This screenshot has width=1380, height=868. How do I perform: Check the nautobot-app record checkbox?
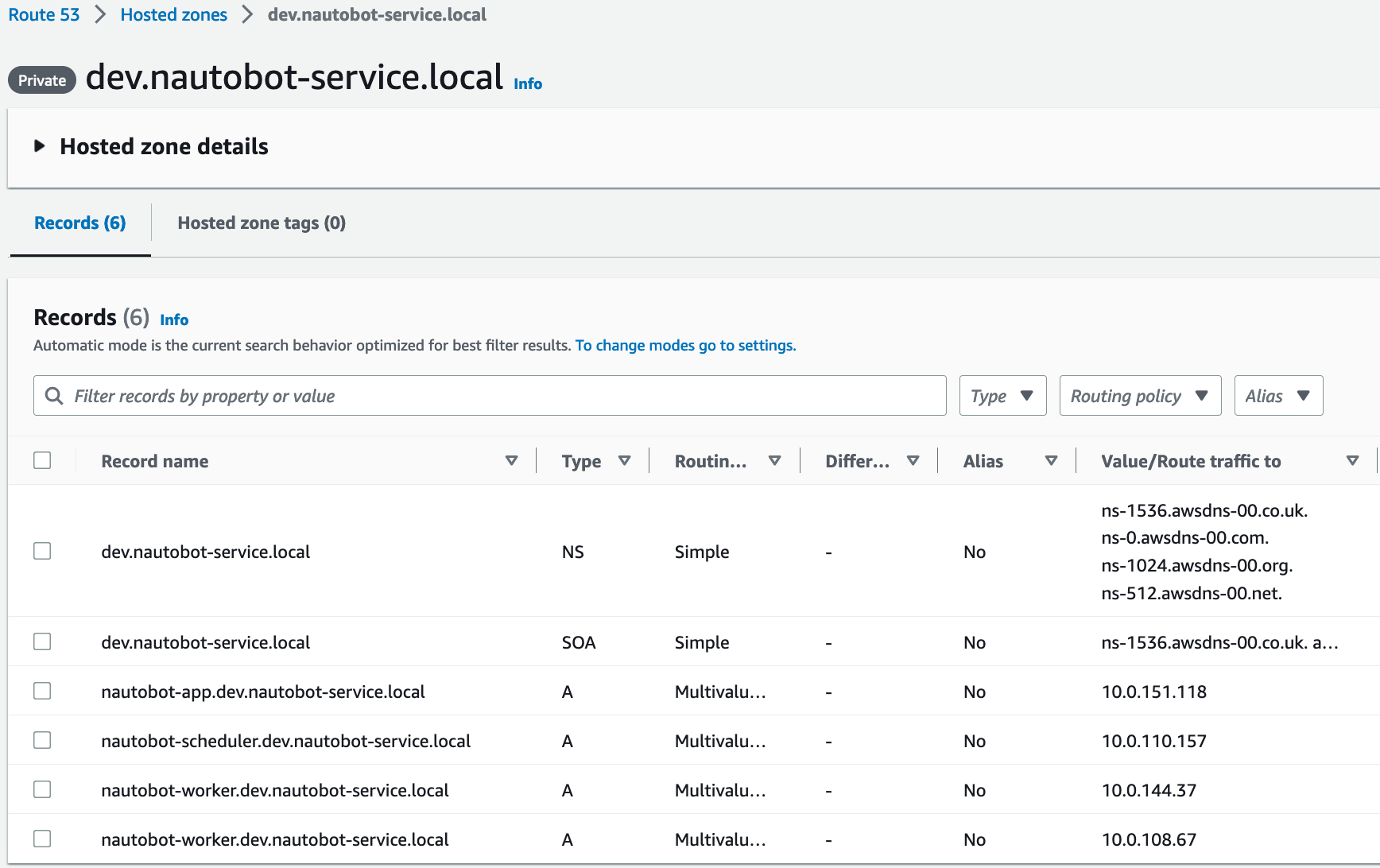coord(42,691)
